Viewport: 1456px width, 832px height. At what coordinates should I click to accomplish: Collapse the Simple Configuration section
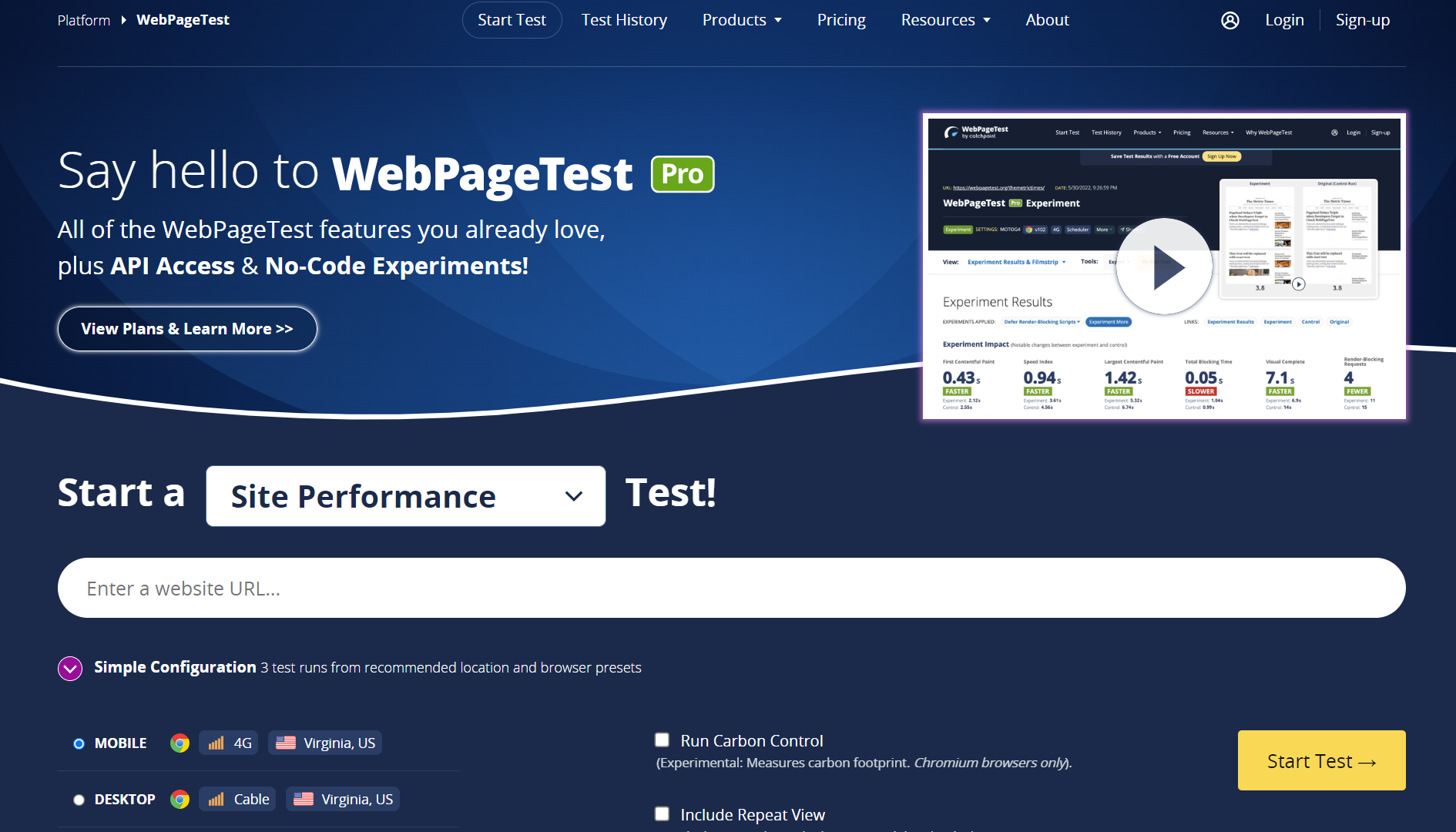coord(70,668)
